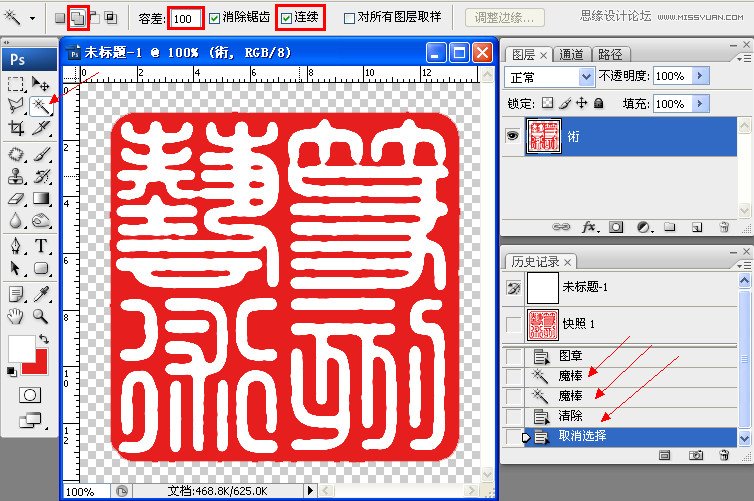This screenshot has width=754, height=501.
Task: Select the Path Selection tool
Action: tap(15, 268)
